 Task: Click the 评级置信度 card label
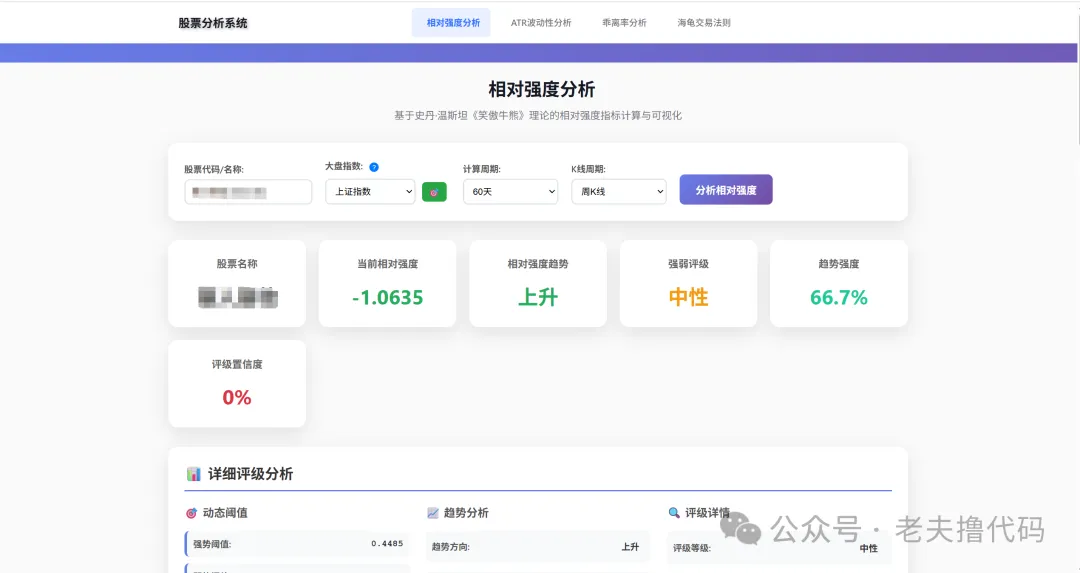(x=237, y=364)
